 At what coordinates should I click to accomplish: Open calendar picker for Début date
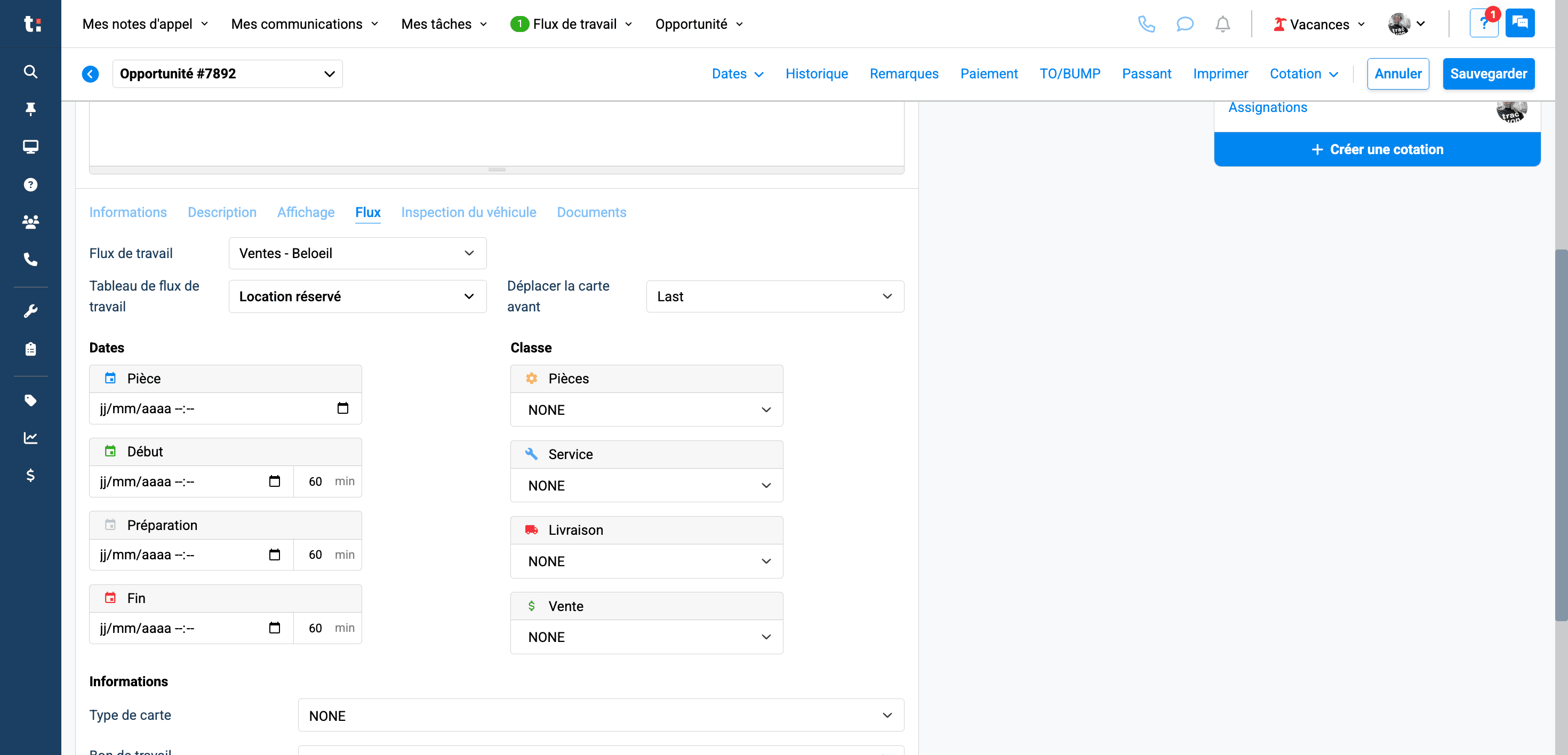pyautogui.click(x=275, y=481)
